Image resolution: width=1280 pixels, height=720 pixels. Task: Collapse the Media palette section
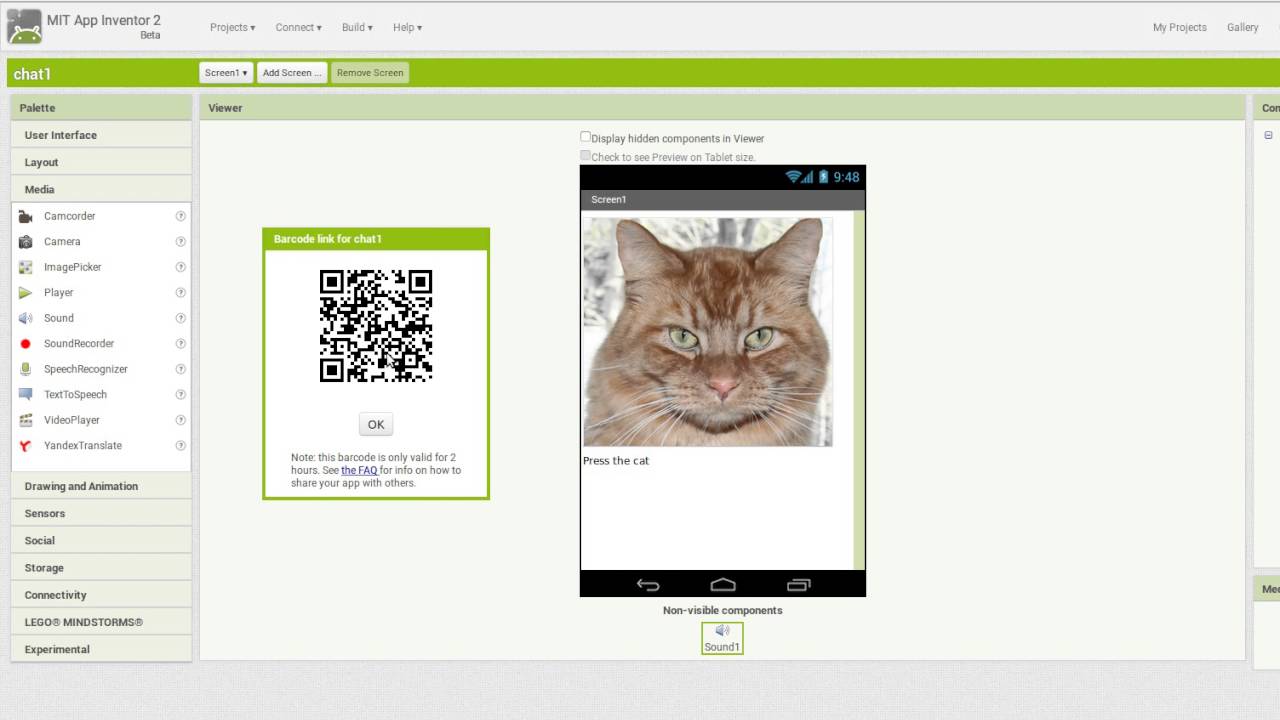click(x=101, y=189)
